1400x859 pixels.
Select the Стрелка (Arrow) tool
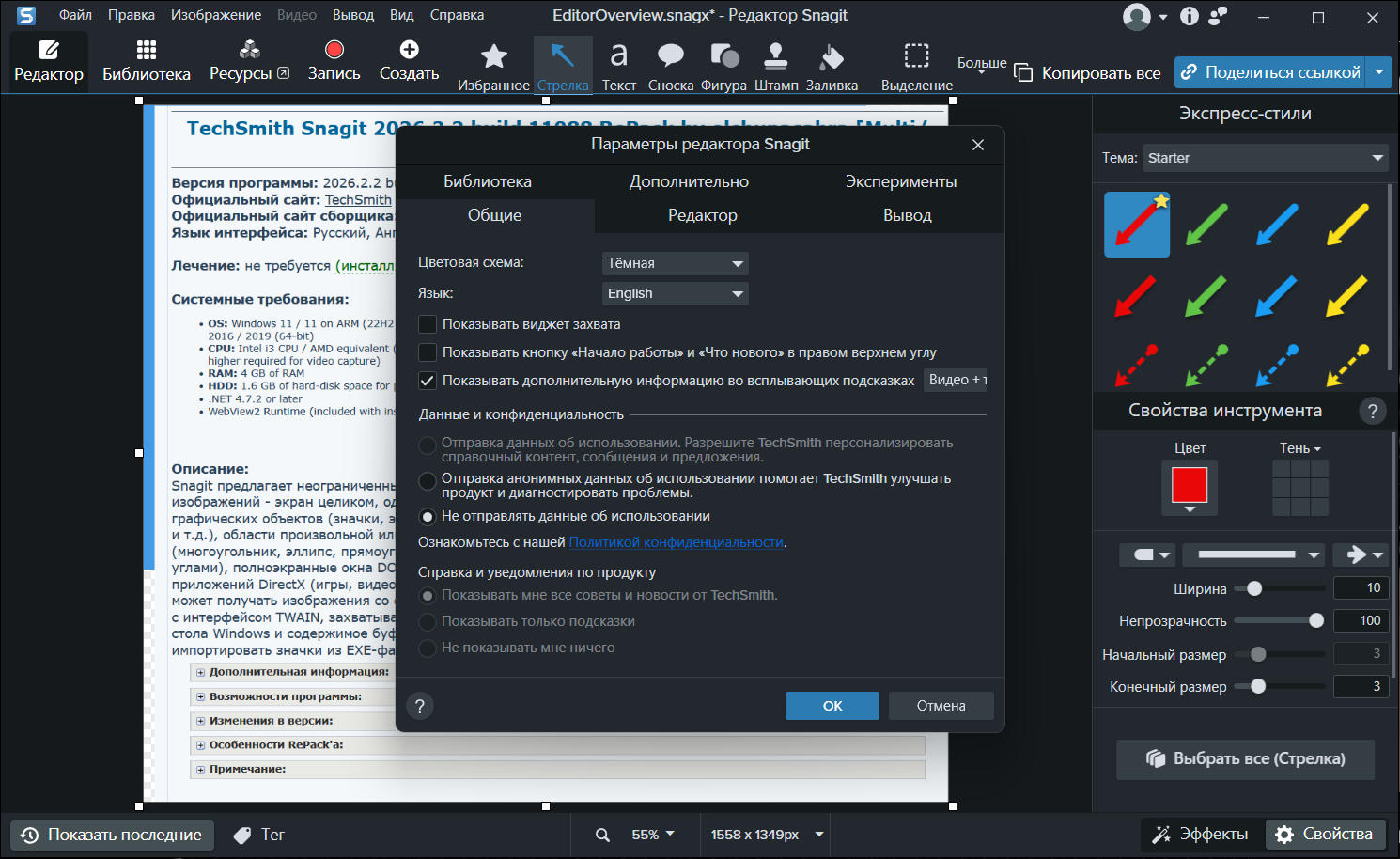[563, 66]
